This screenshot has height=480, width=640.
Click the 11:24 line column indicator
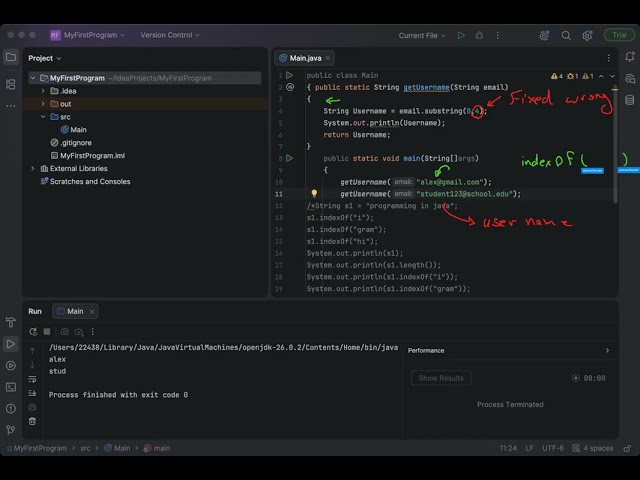tap(508, 448)
